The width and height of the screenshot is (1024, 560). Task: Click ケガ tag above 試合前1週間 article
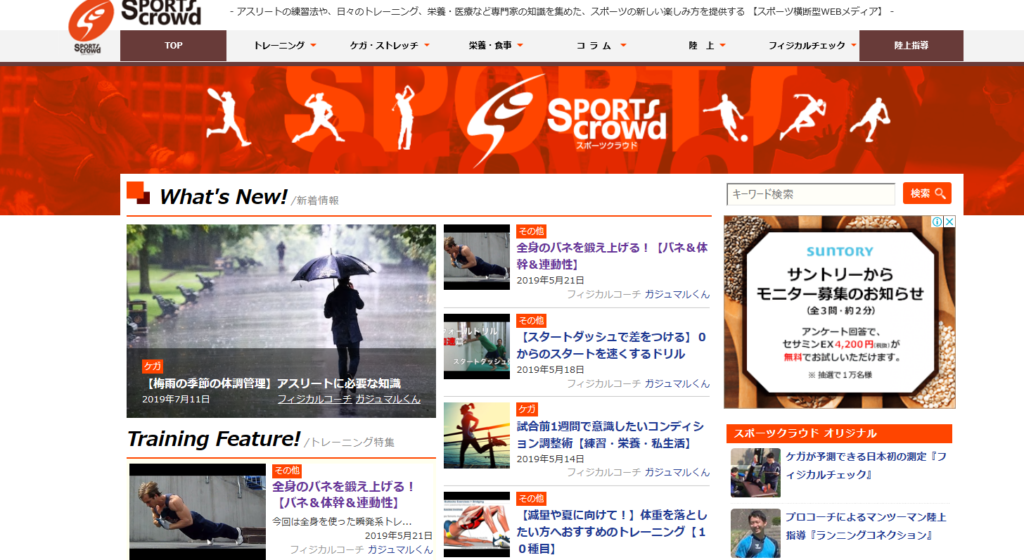tap(526, 409)
